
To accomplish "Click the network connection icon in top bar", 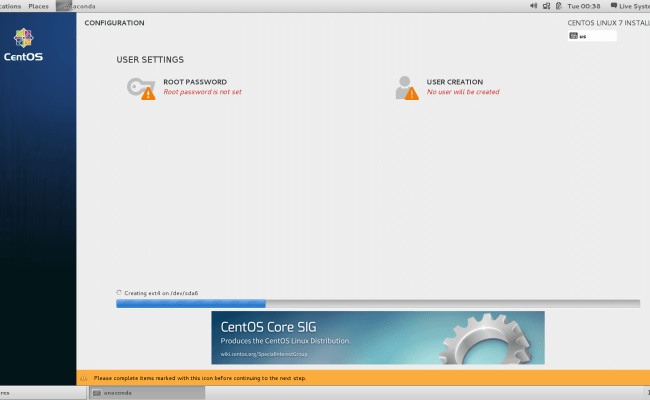I will coord(546,6).
